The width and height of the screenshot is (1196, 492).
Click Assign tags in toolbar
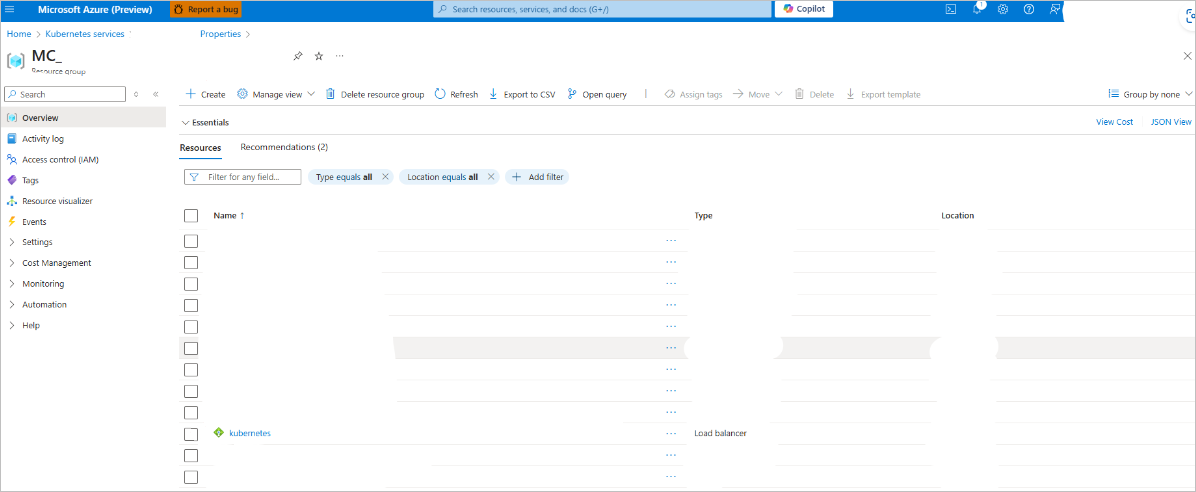tap(693, 95)
